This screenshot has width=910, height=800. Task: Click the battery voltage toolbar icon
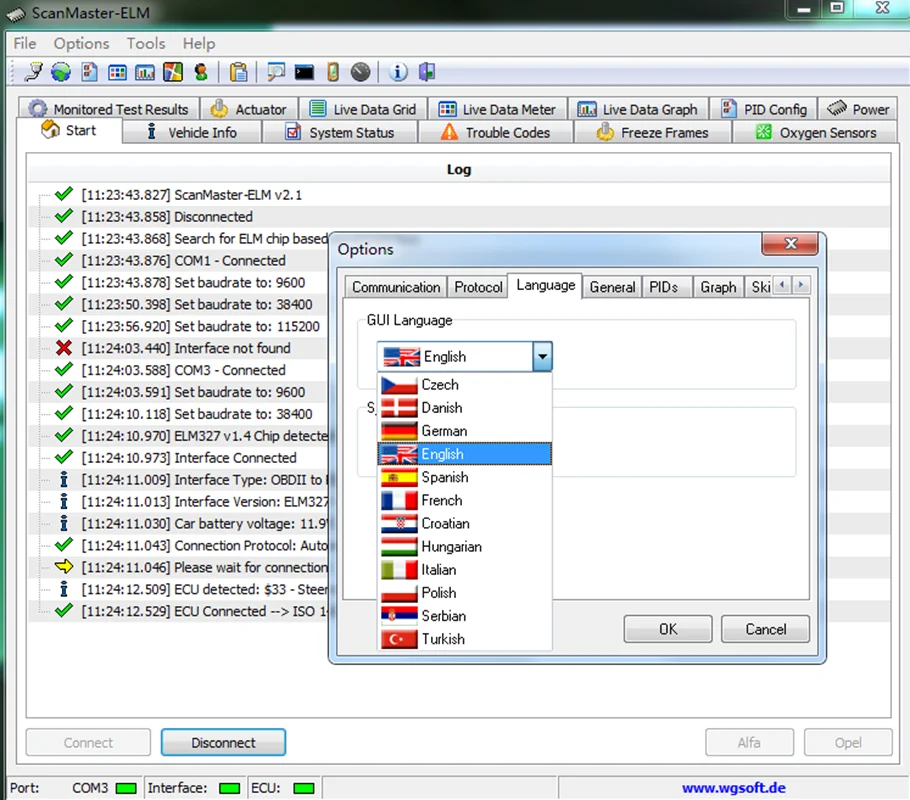pos(331,71)
